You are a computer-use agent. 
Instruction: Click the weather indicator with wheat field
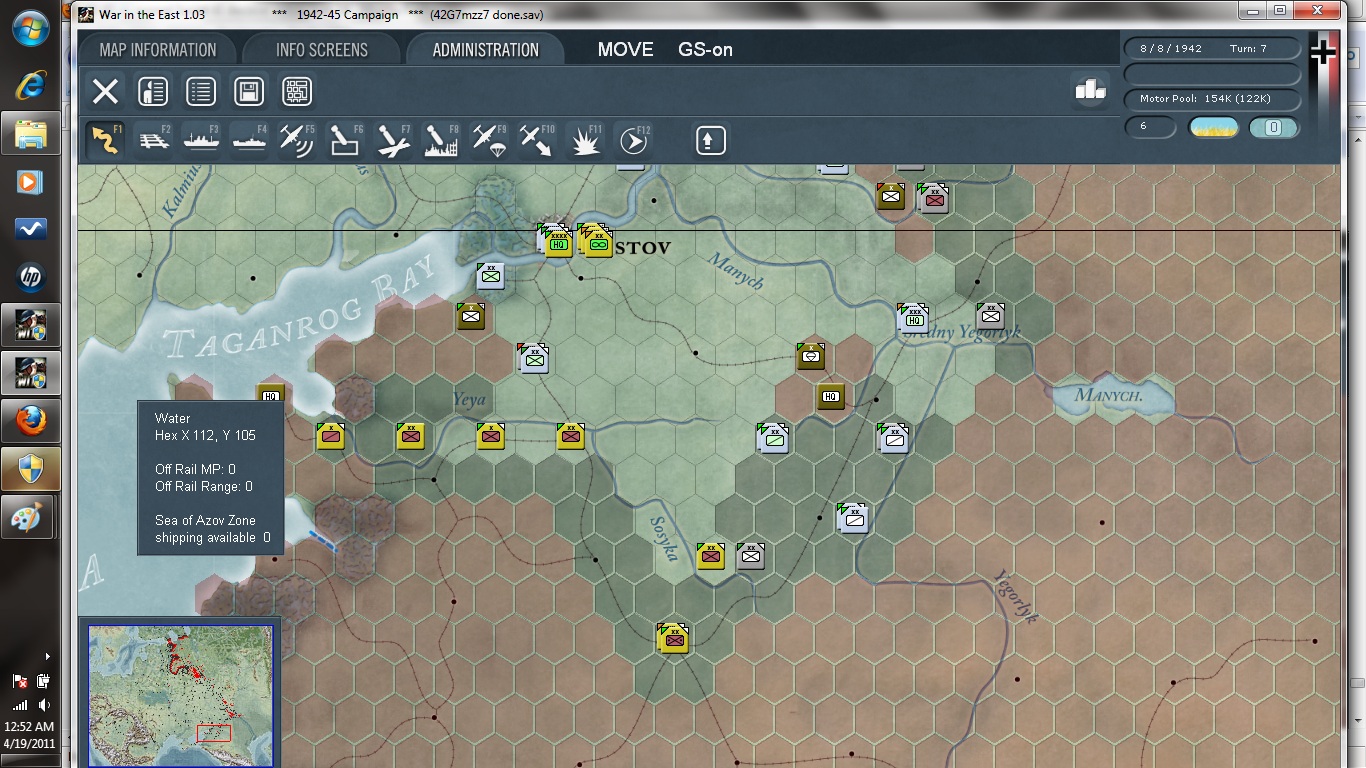click(x=1213, y=128)
